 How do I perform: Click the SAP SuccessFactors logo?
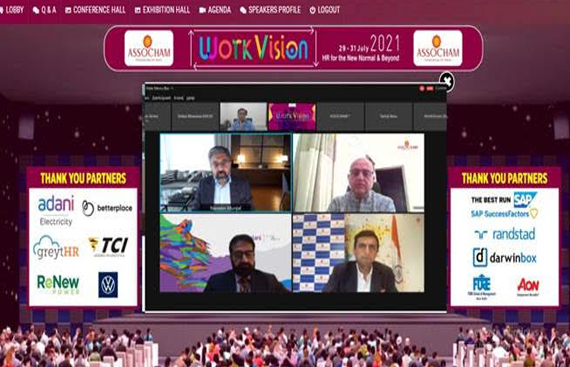pyautogui.click(x=504, y=214)
